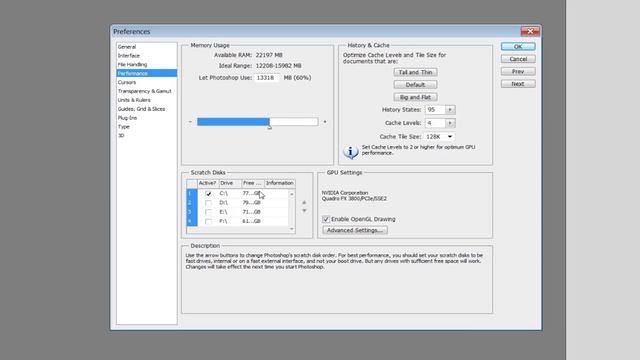
Task: Close the Preferences dialog with X
Action: (x=530, y=31)
